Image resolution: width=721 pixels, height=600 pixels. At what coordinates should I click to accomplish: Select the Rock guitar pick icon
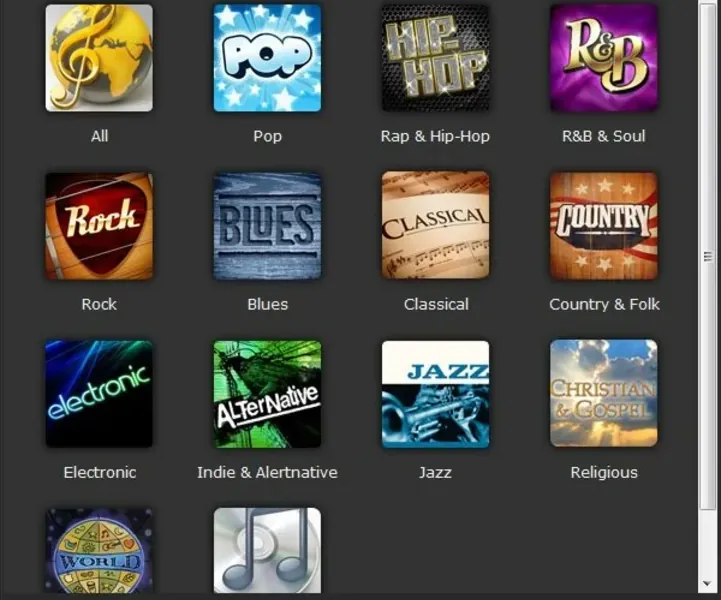click(x=99, y=226)
